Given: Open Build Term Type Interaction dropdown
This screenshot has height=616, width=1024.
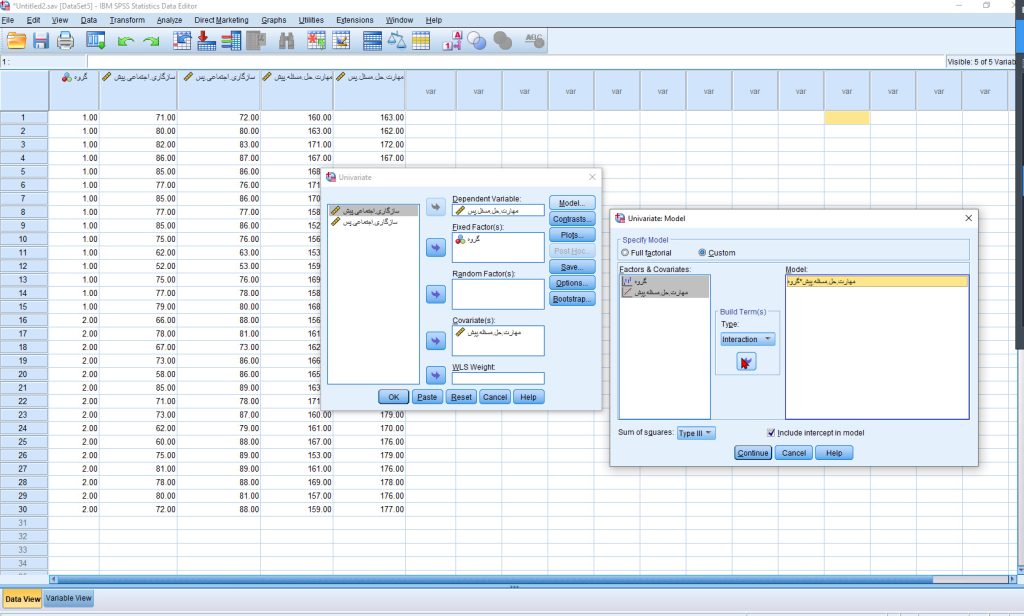Looking at the screenshot, I should tap(748, 340).
